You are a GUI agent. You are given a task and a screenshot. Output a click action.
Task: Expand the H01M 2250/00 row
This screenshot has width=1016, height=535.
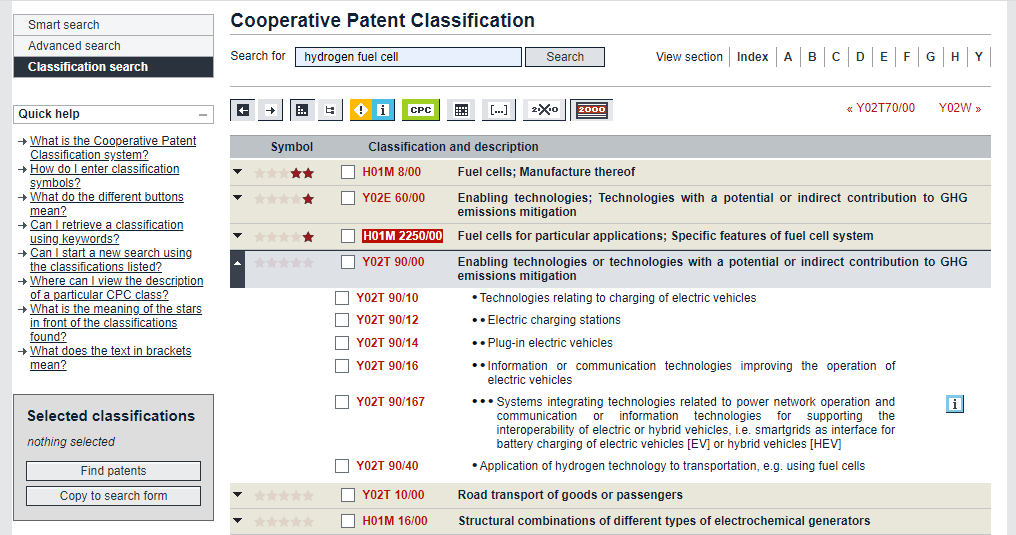(237, 237)
